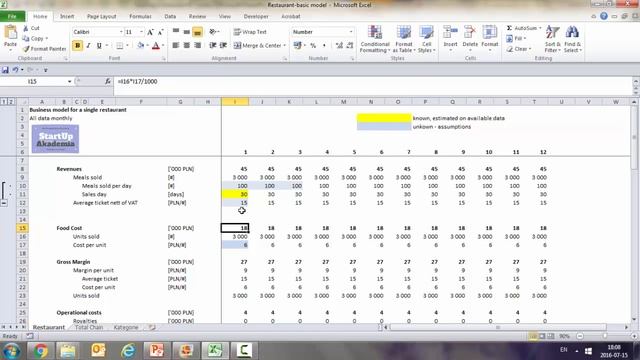Select the Format Painter brush

[x=26, y=49]
